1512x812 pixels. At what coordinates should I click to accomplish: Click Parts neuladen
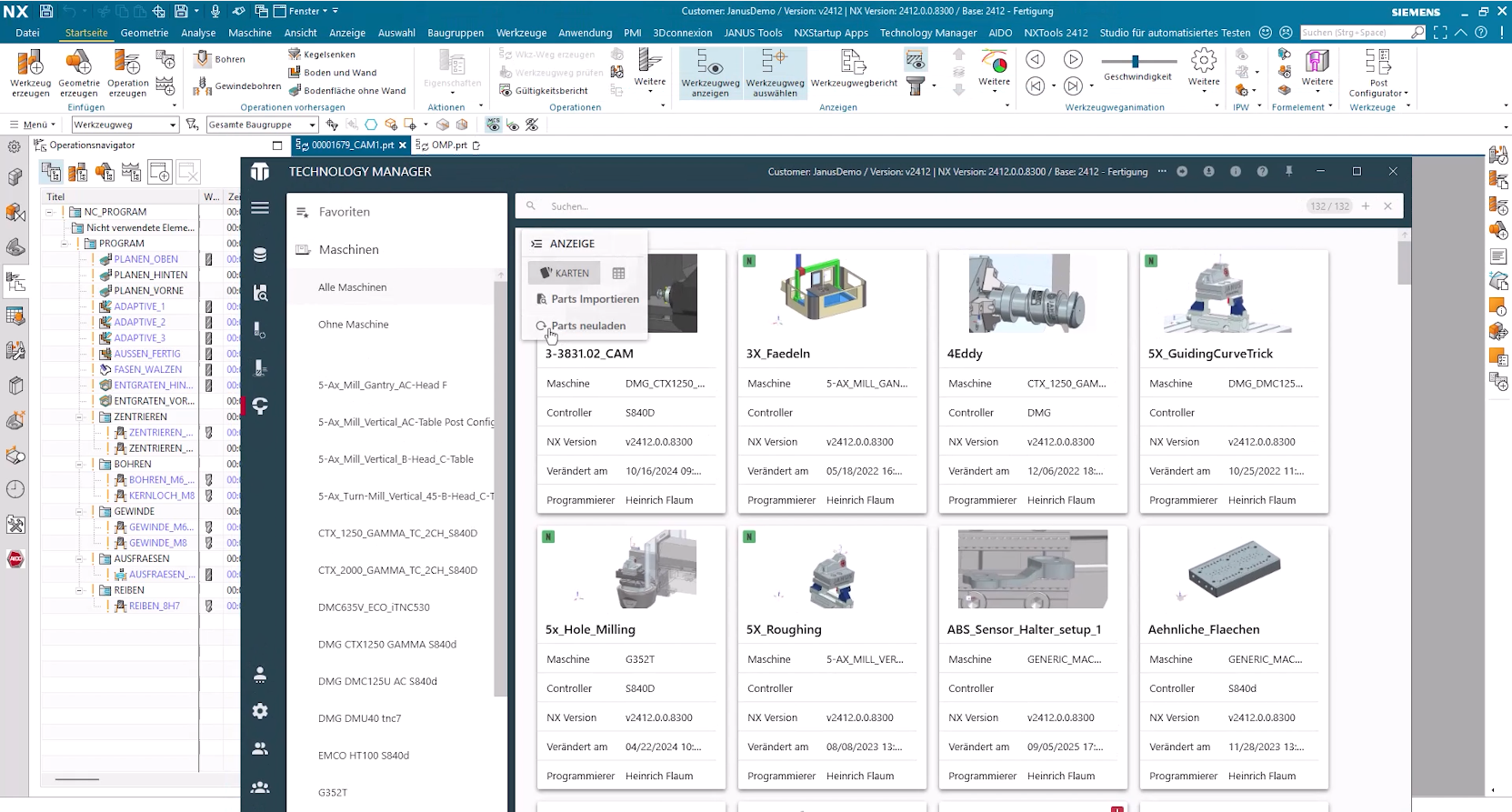click(580, 326)
